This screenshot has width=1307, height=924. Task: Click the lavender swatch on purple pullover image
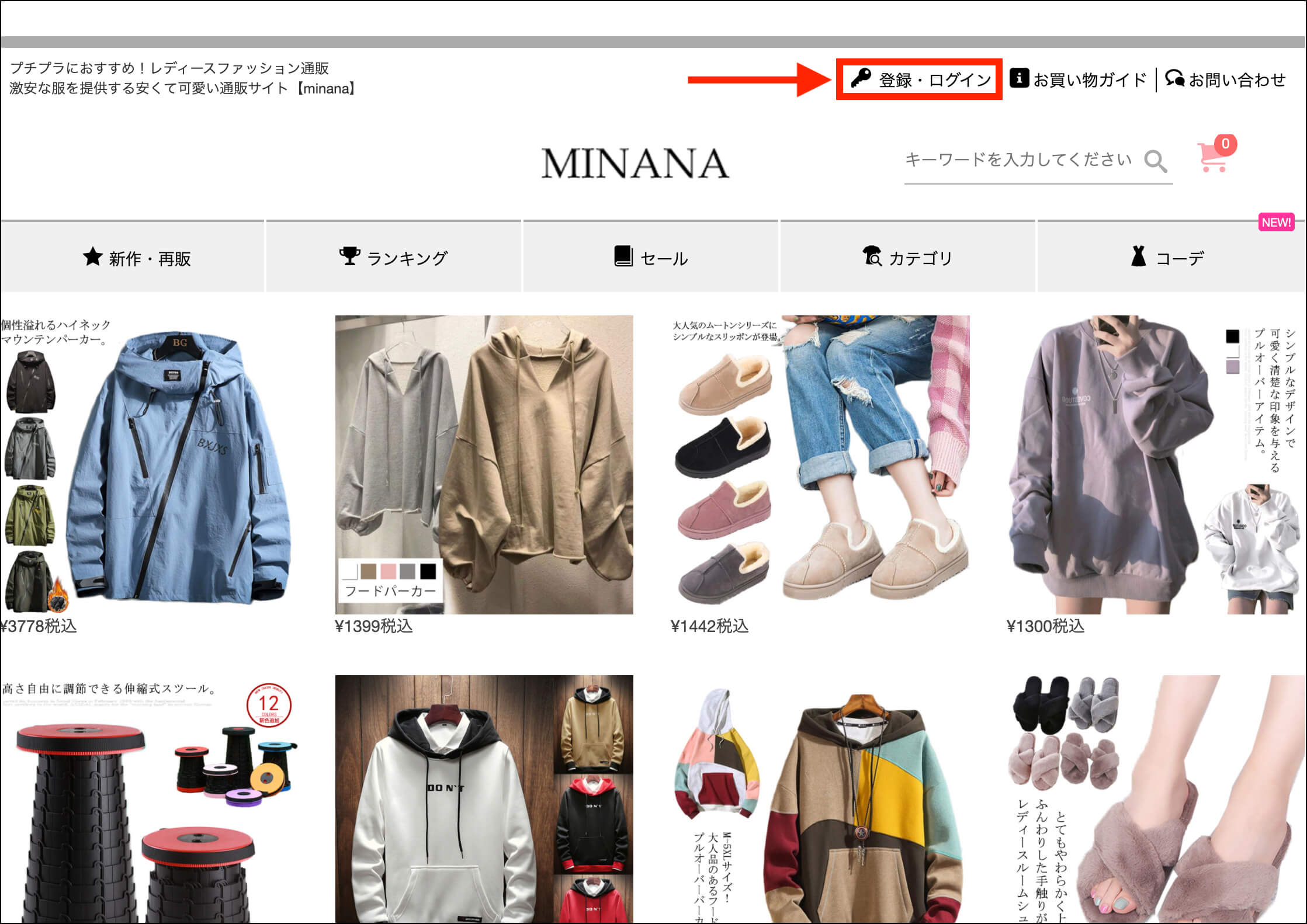click(x=1232, y=366)
